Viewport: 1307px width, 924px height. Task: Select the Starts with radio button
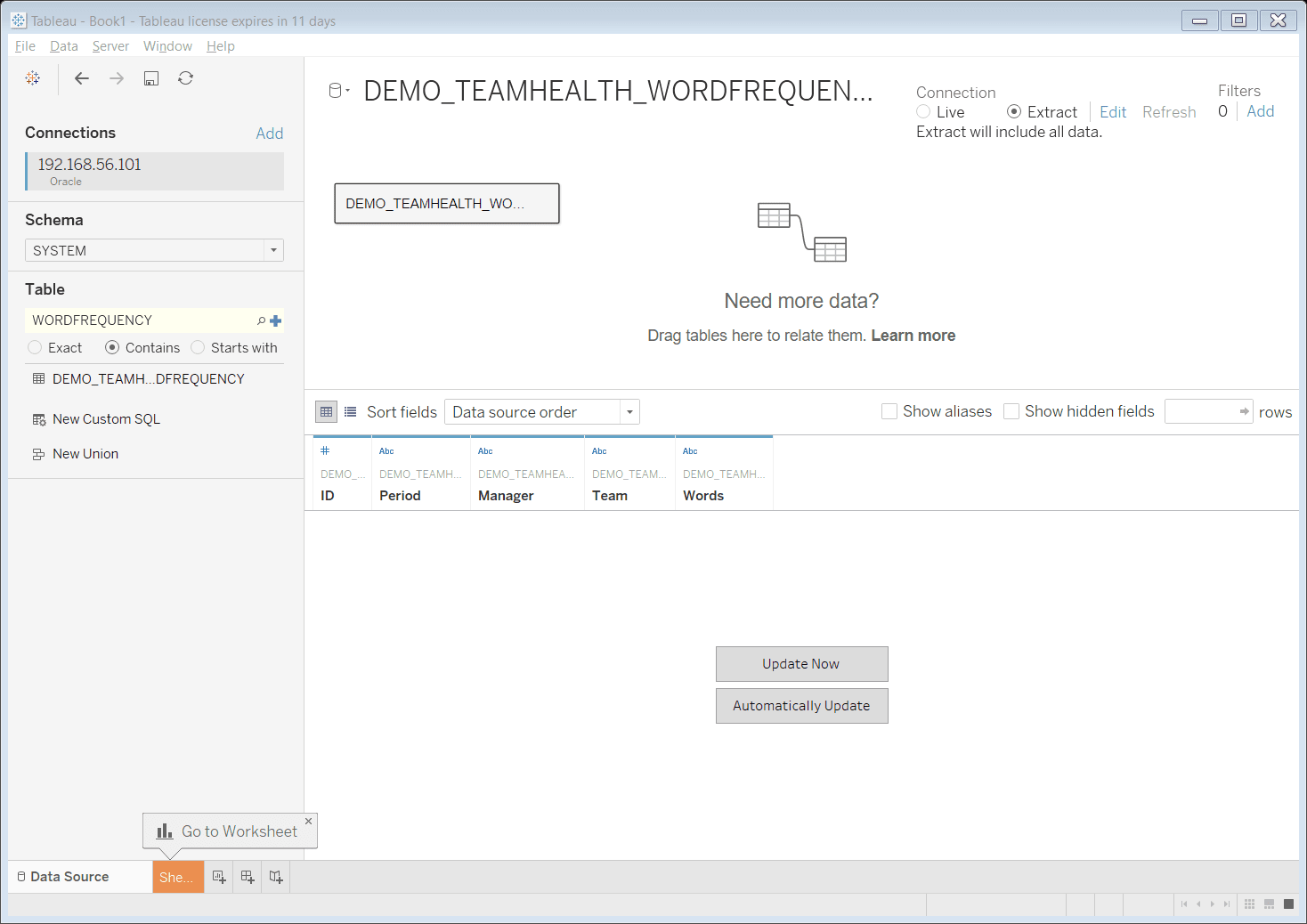pos(198,347)
